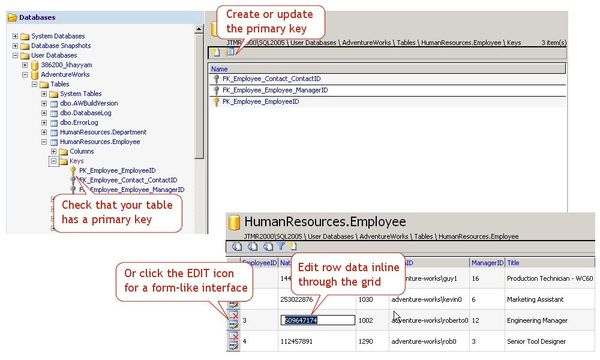
Task: Expand the Columns folder node
Action: pyautogui.click(x=54, y=151)
